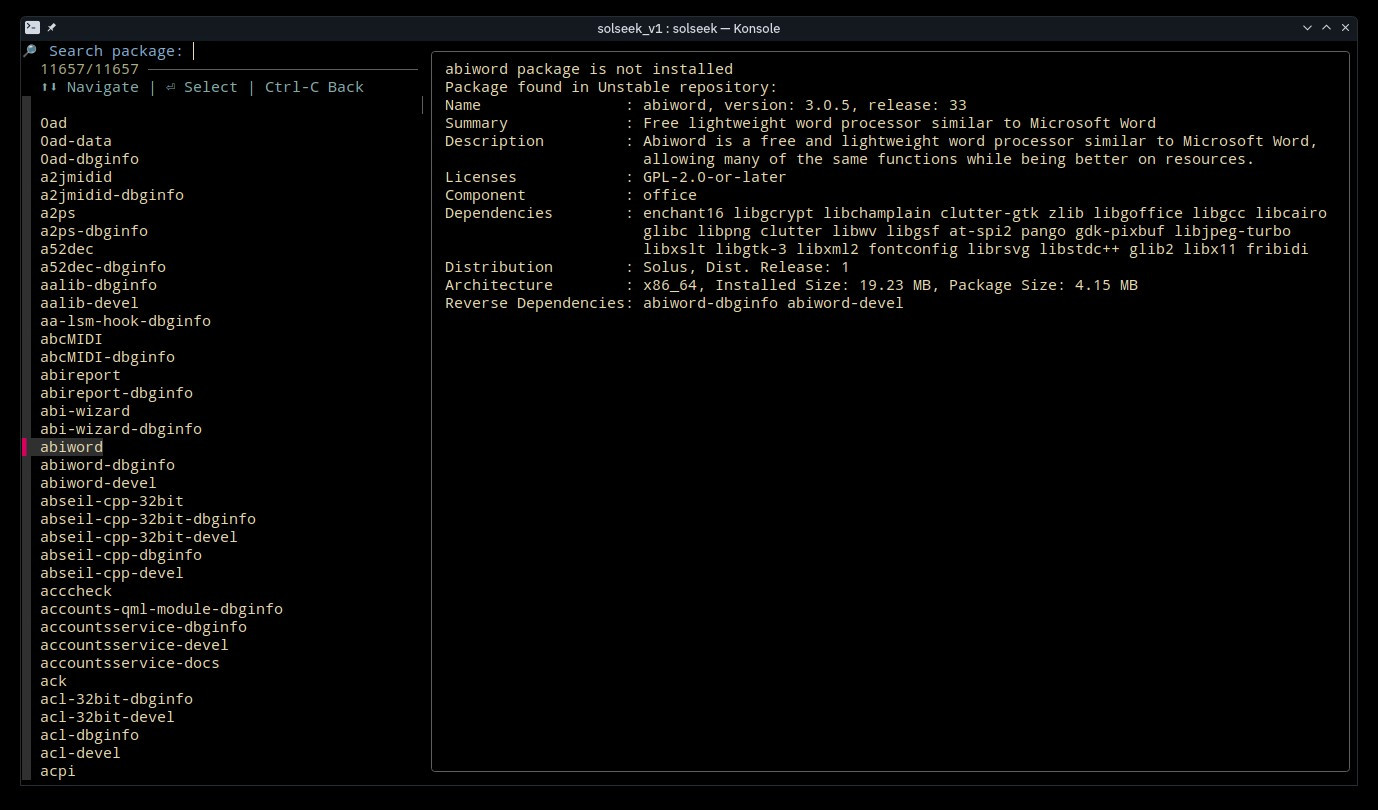The image size is (1378, 810).
Task: Pick the acpi package at list bottom
Action: [58, 771]
